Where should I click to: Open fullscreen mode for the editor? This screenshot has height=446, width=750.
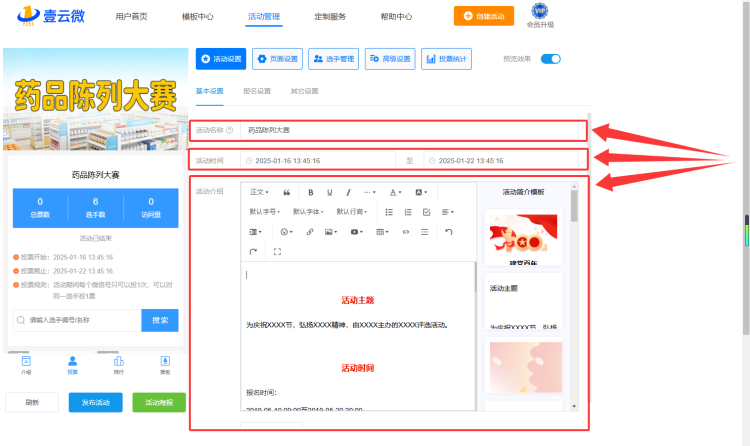point(277,252)
